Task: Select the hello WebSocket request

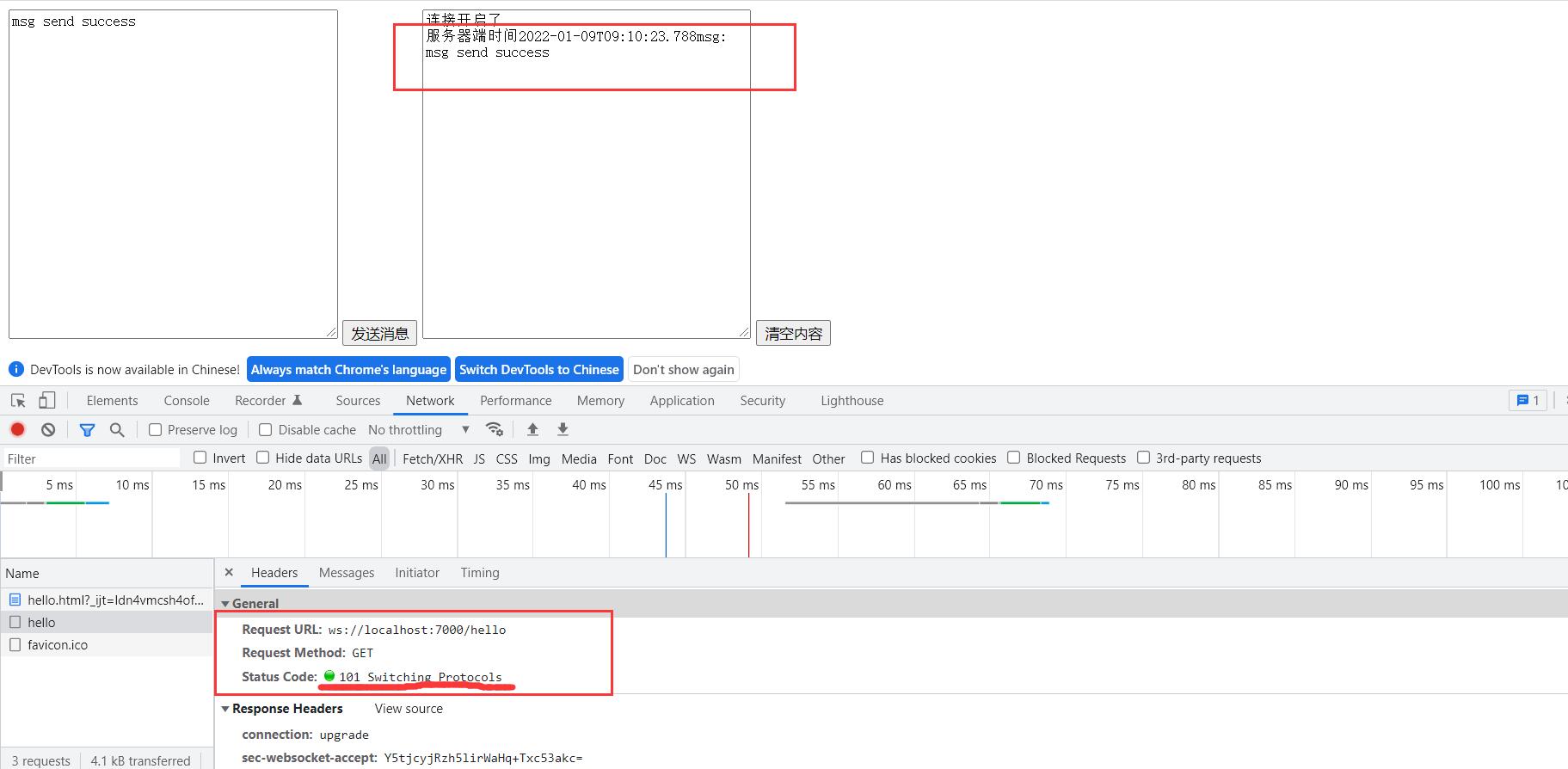Action: point(107,623)
